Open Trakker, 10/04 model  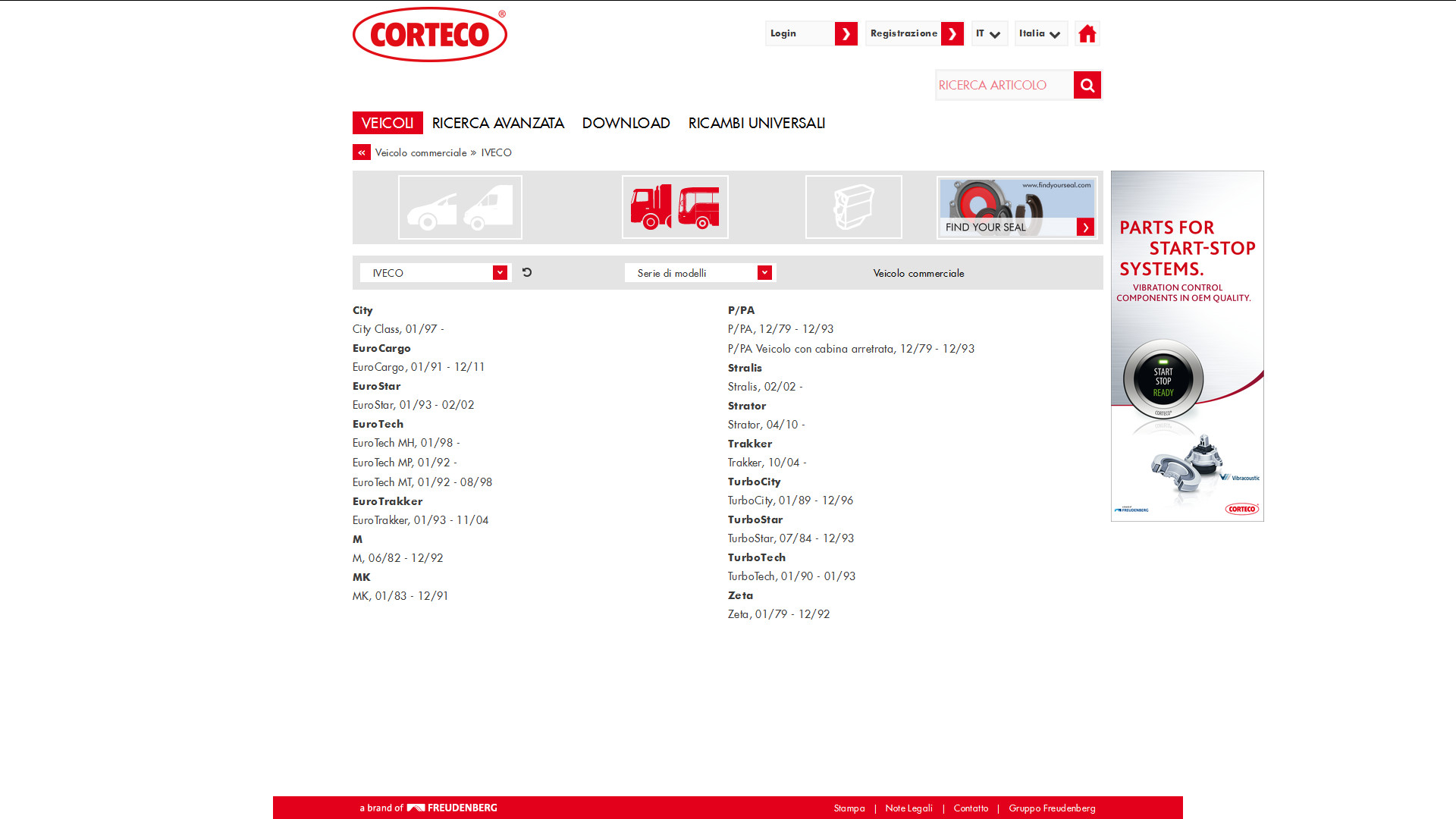click(x=767, y=463)
